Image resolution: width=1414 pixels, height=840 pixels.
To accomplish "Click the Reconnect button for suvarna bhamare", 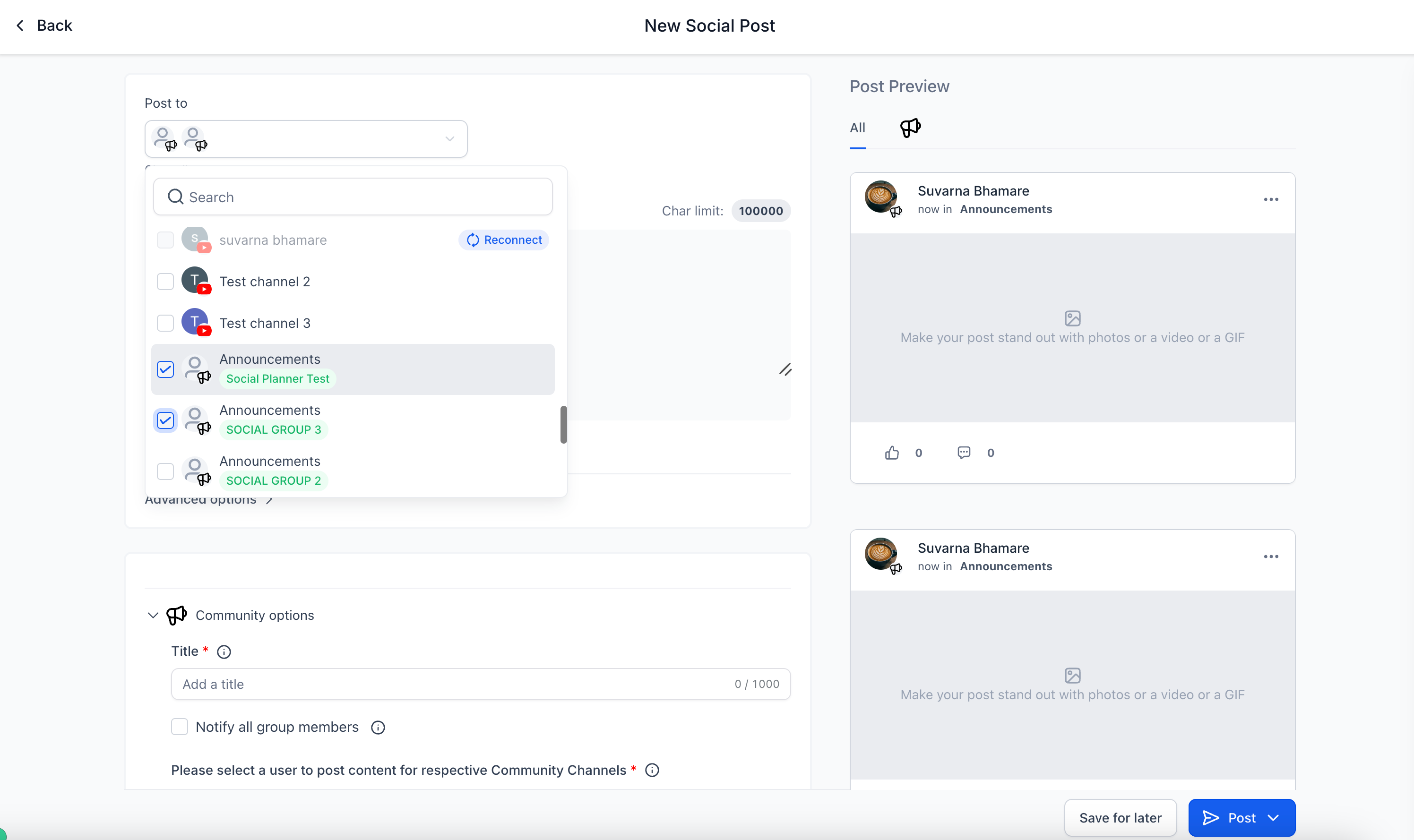I will pyautogui.click(x=504, y=240).
